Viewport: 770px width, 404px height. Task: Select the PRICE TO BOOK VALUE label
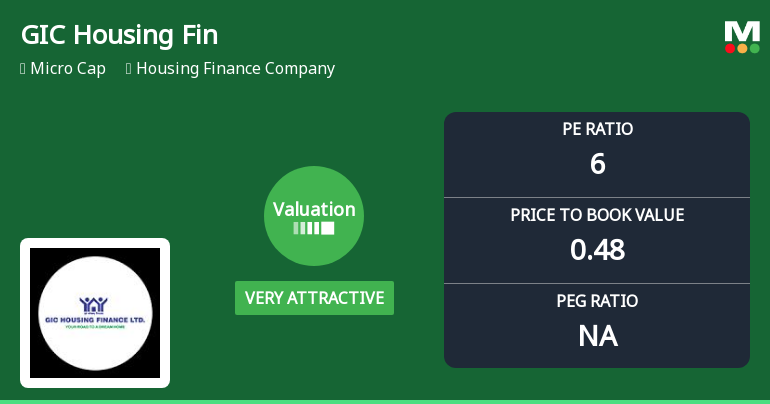[597, 215]
